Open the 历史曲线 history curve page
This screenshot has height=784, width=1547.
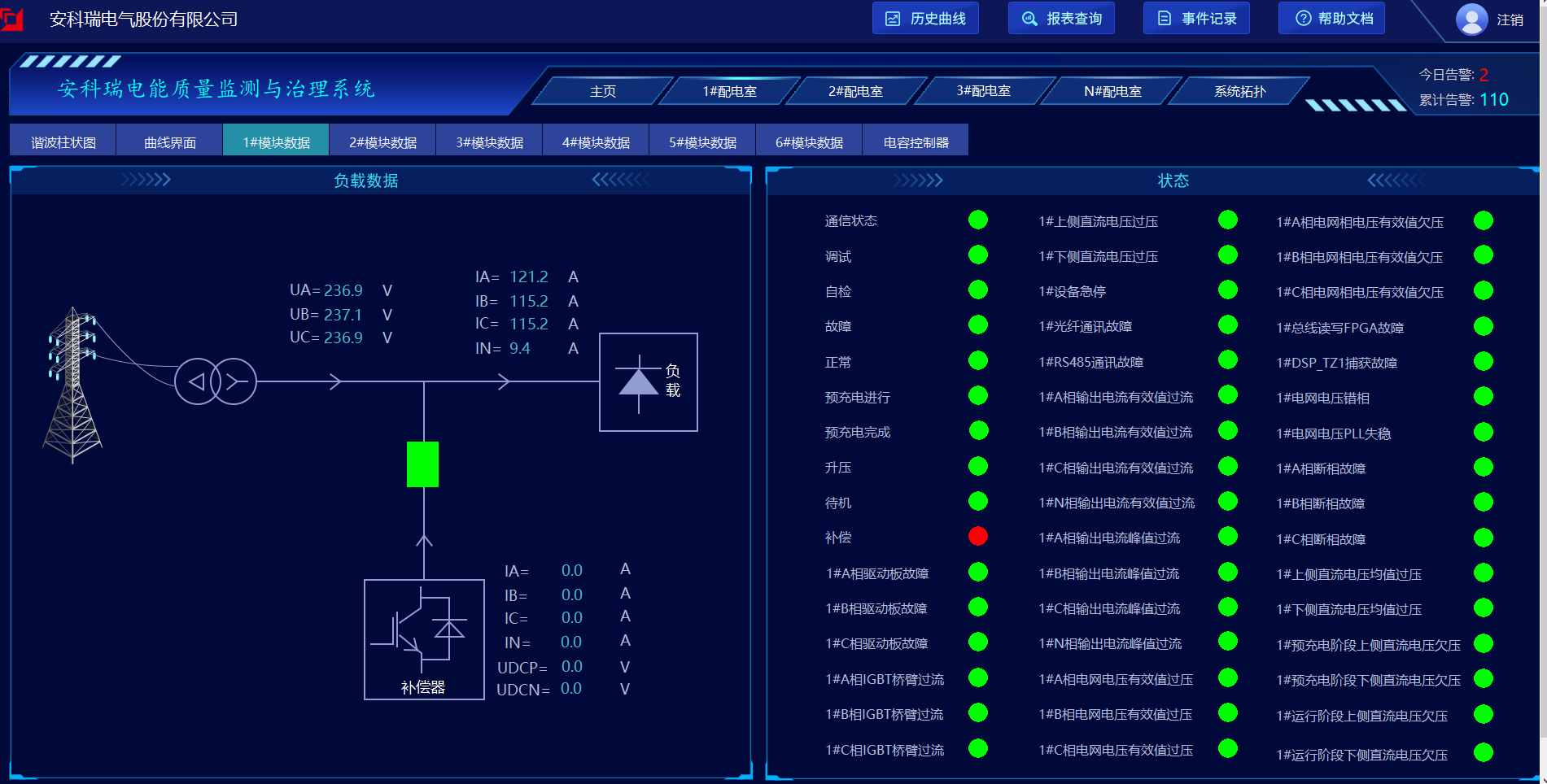click(x=925, y=19)
